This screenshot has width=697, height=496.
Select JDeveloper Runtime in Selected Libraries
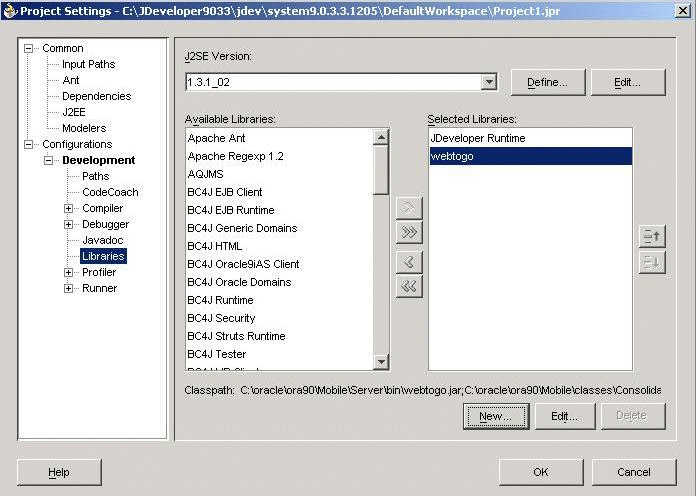click(530, 138)
